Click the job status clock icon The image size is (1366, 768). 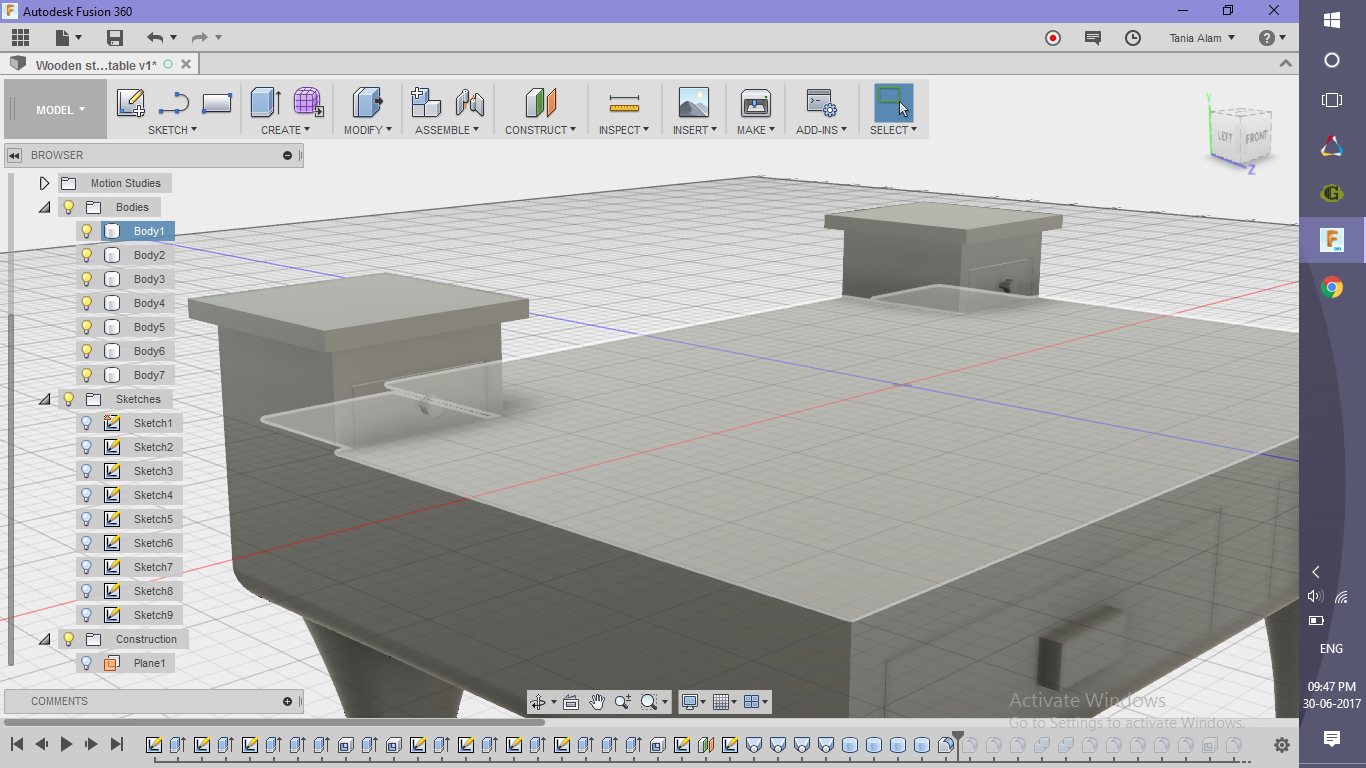[1133, 38]
